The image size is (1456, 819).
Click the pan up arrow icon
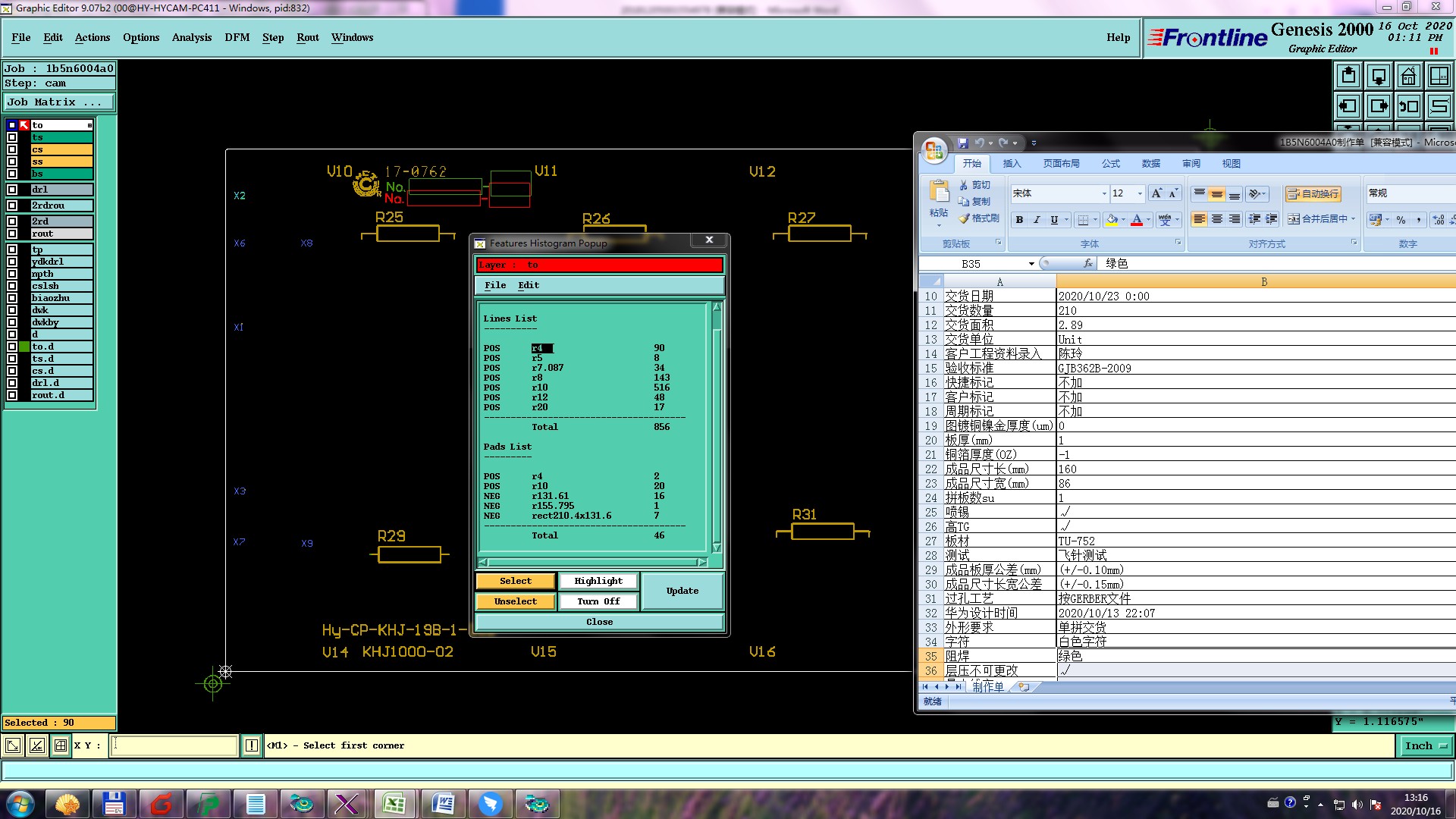pos(1348,76)
